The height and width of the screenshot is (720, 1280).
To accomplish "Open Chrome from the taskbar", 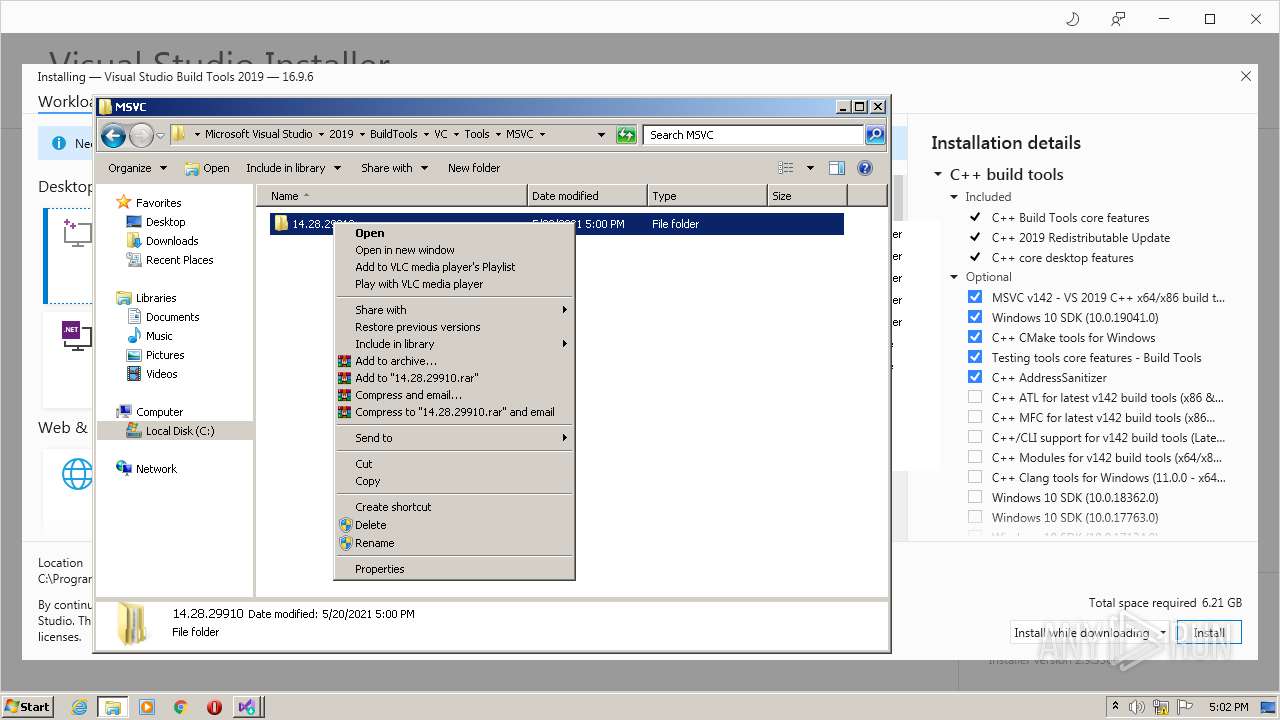I will pos(181,707).
